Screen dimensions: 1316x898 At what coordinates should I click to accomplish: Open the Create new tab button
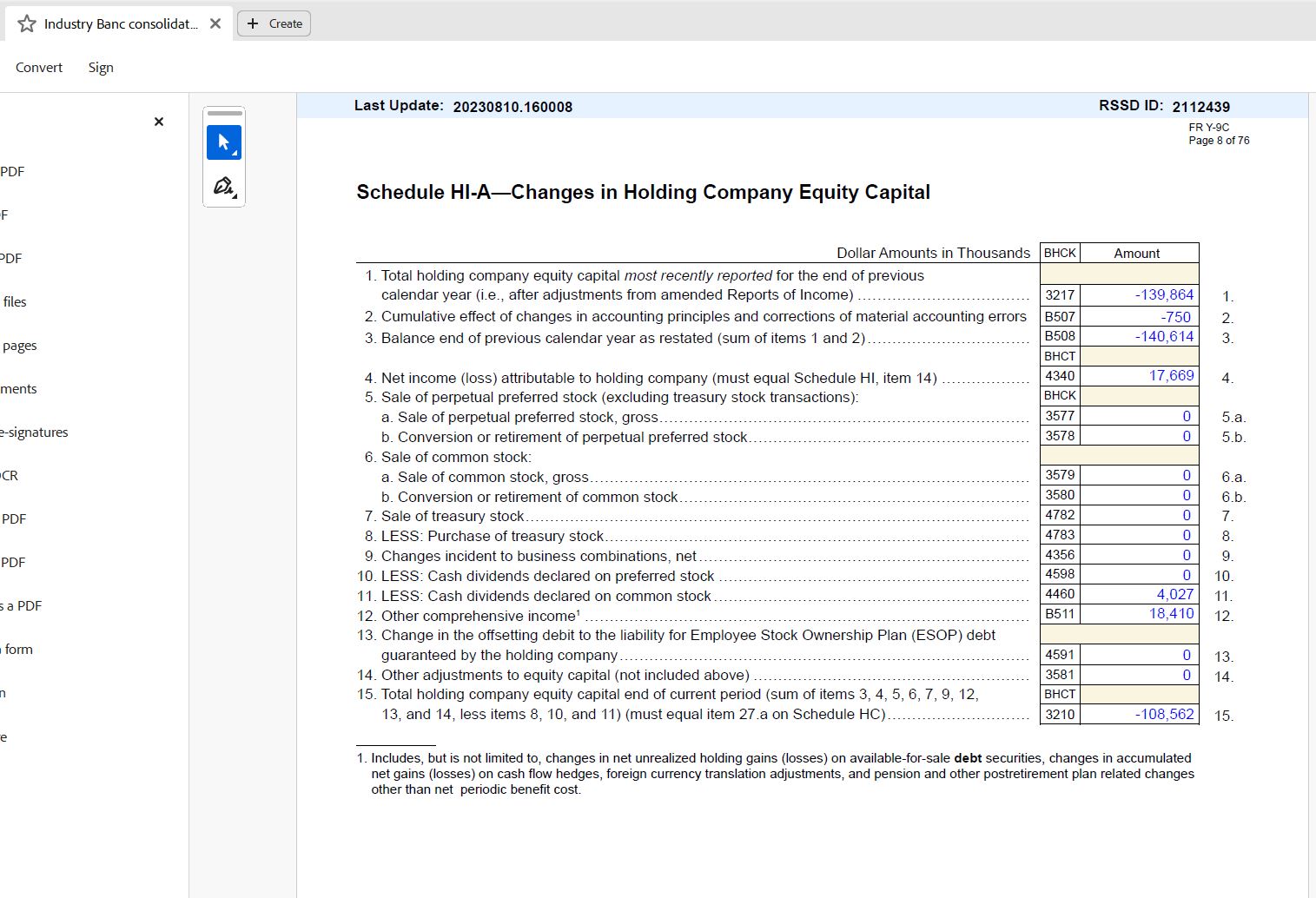point(274,23)
